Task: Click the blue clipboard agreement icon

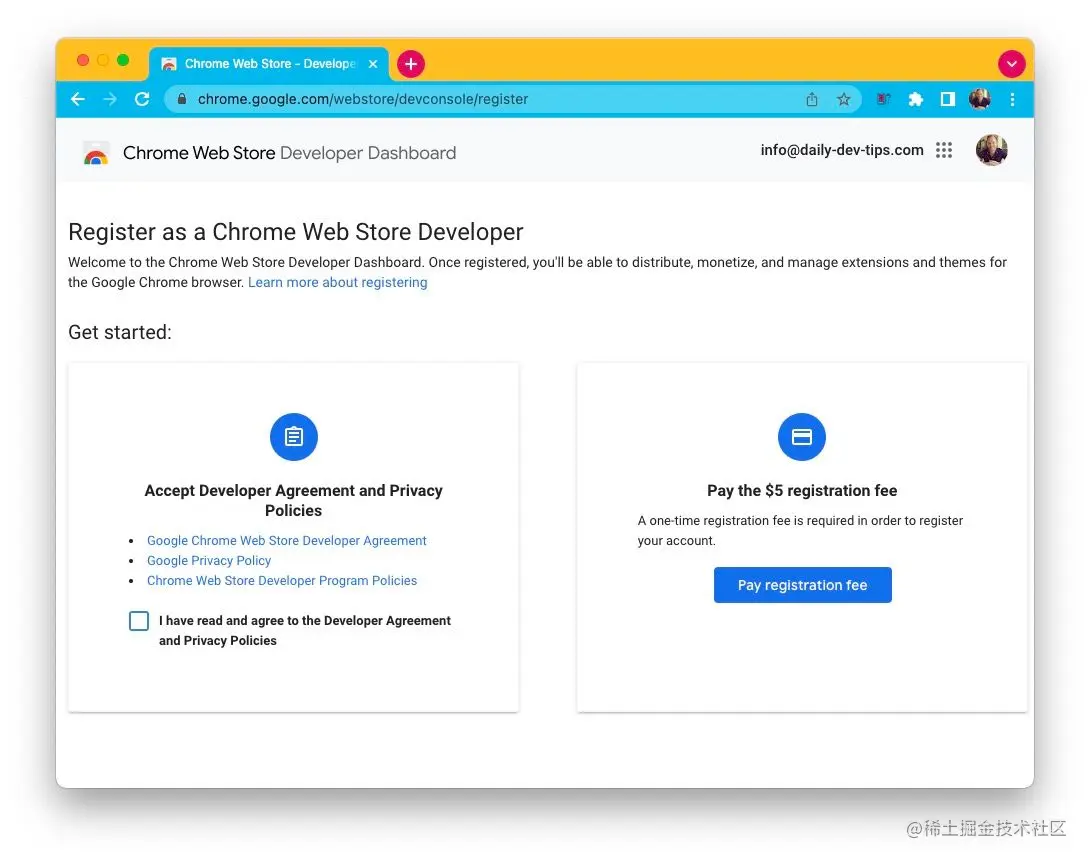Action: (293, 437)
